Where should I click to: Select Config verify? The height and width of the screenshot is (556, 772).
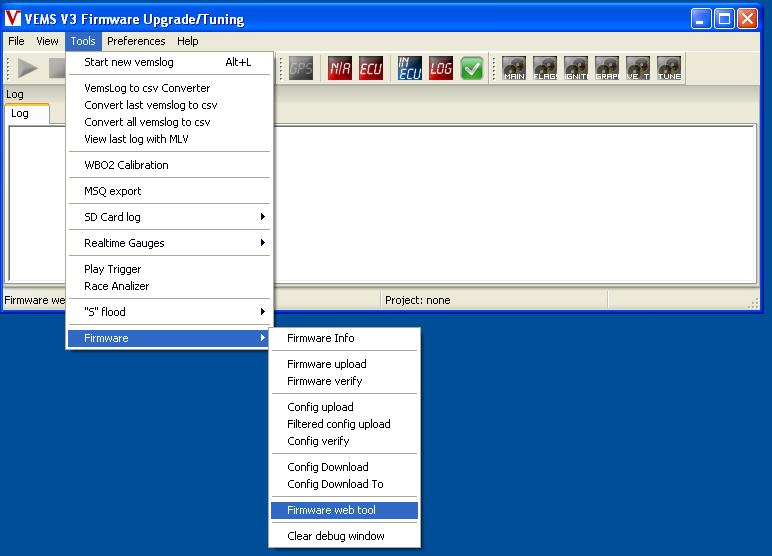tap(344, 441)
